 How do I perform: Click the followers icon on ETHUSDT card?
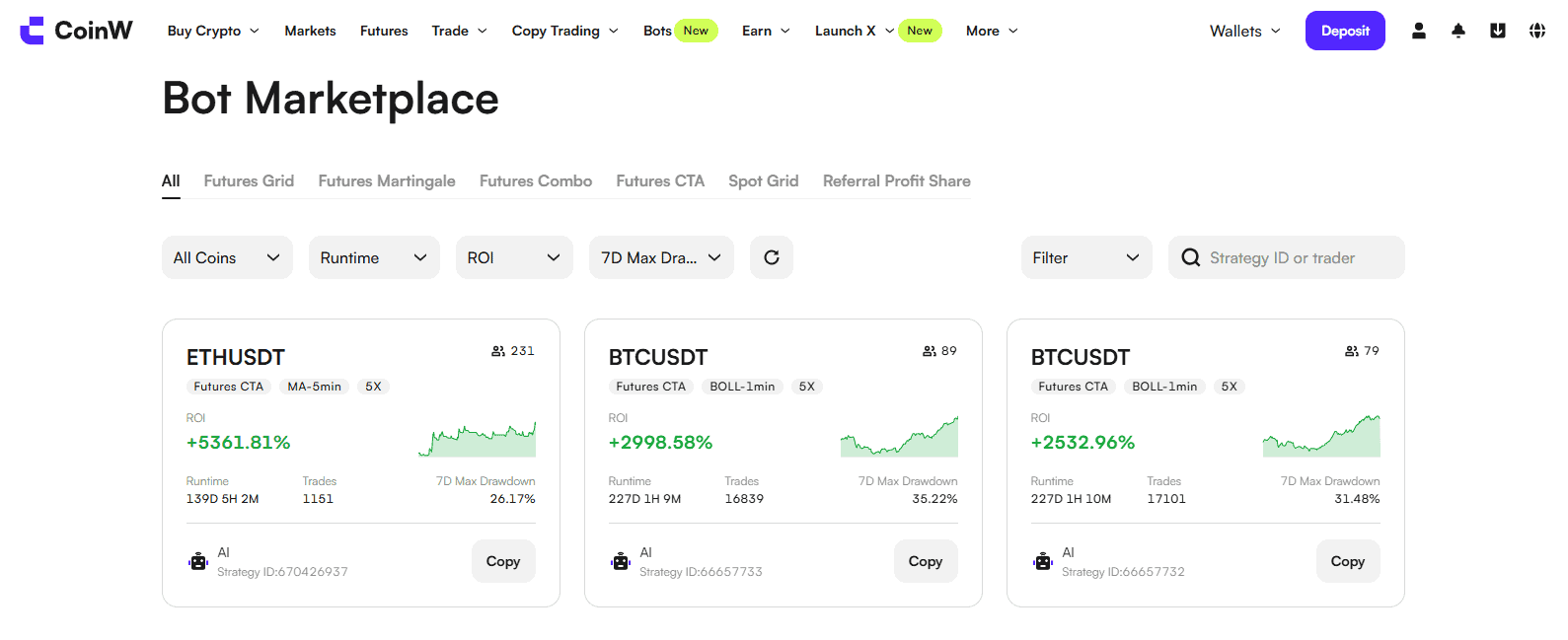498,351
